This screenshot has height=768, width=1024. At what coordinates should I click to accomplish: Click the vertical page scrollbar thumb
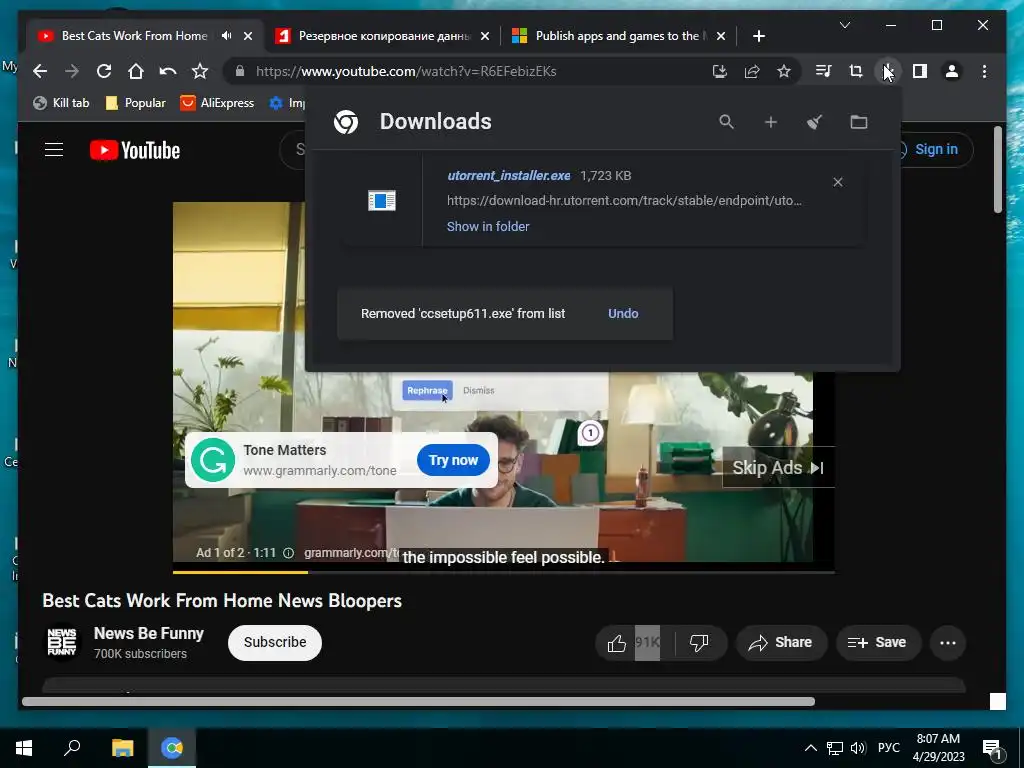(997, 169)
